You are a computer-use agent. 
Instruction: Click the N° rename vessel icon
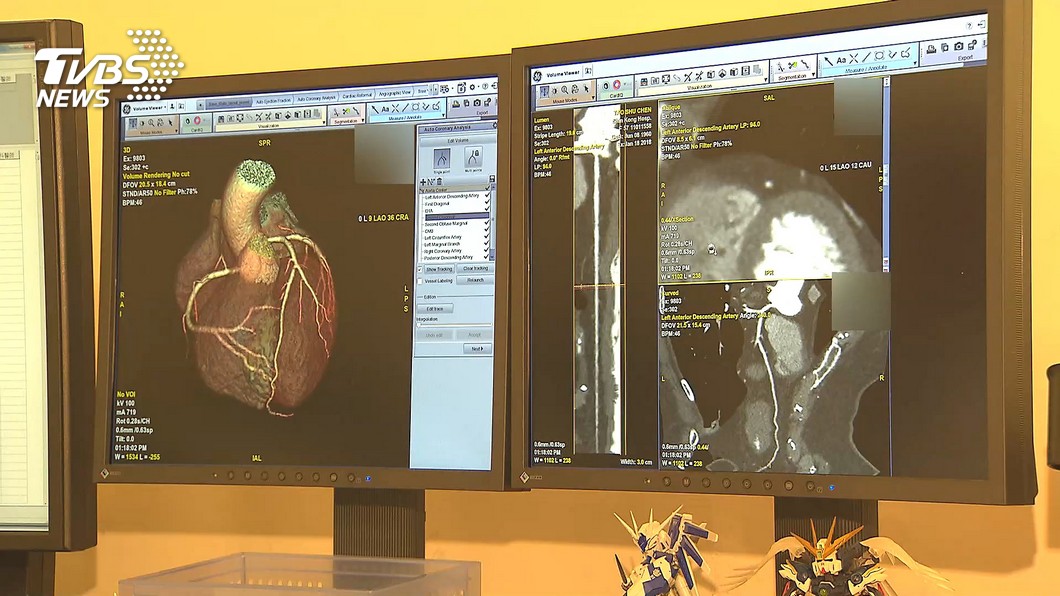[x=431, y=182]
